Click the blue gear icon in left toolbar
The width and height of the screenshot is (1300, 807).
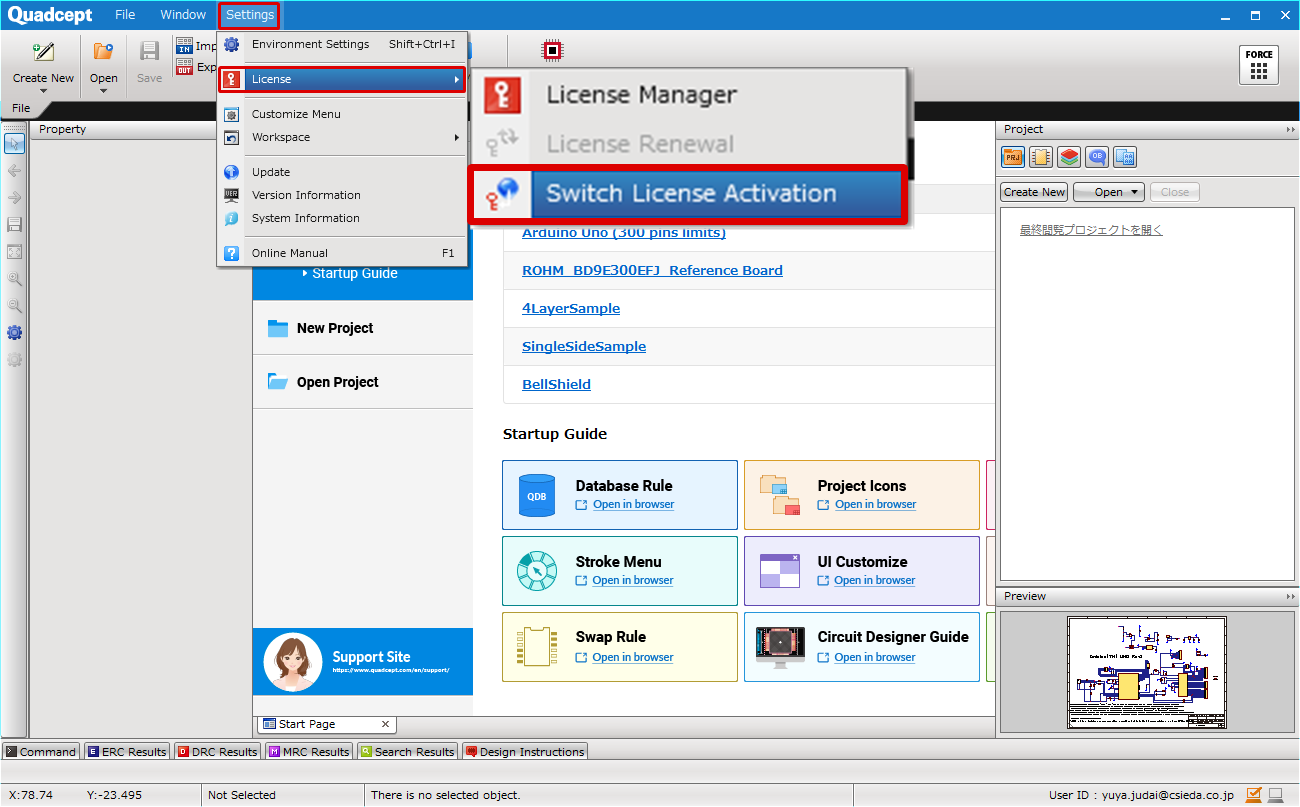pos(14,333)
